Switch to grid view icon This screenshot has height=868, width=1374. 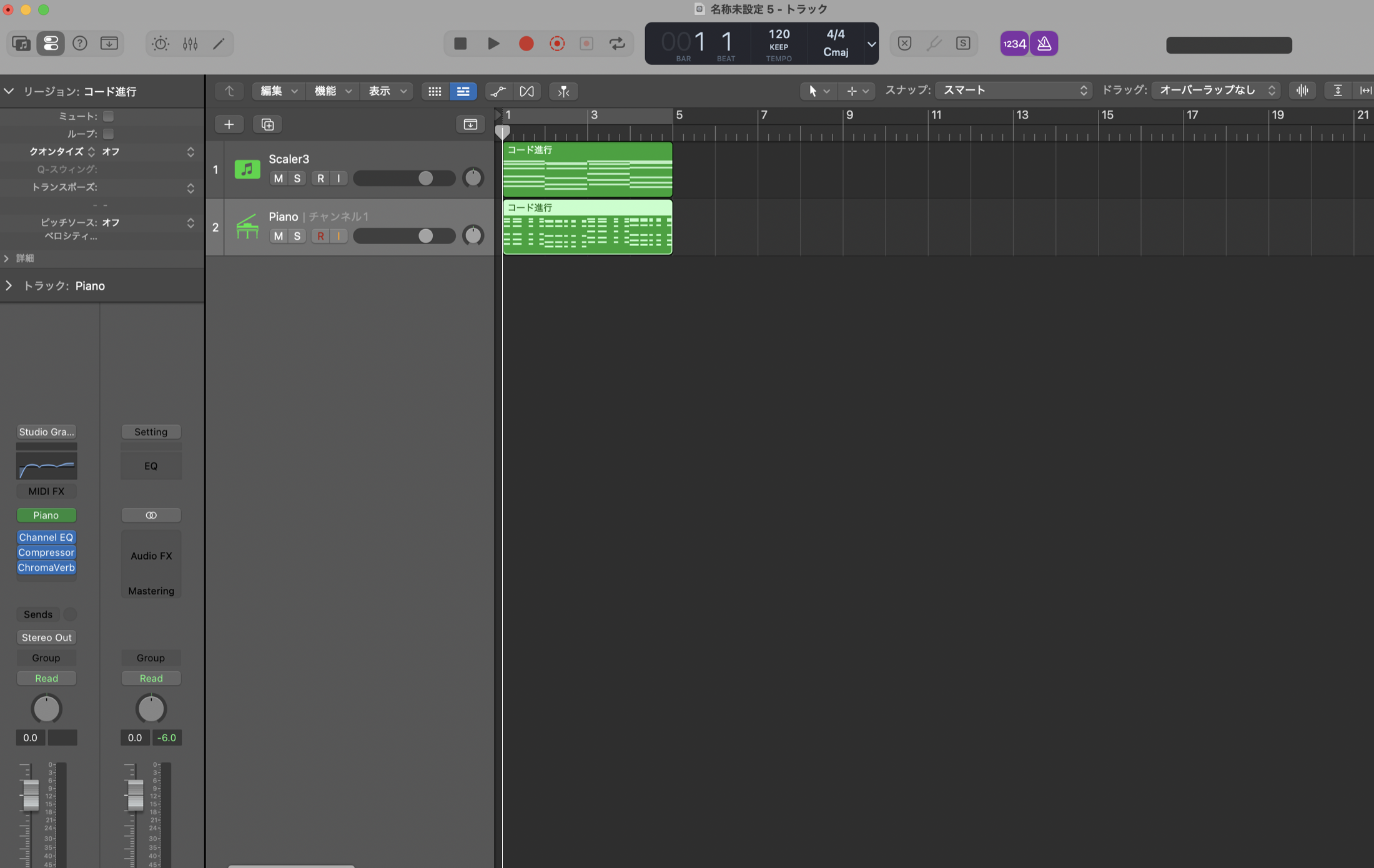click(x=435, y=91)
